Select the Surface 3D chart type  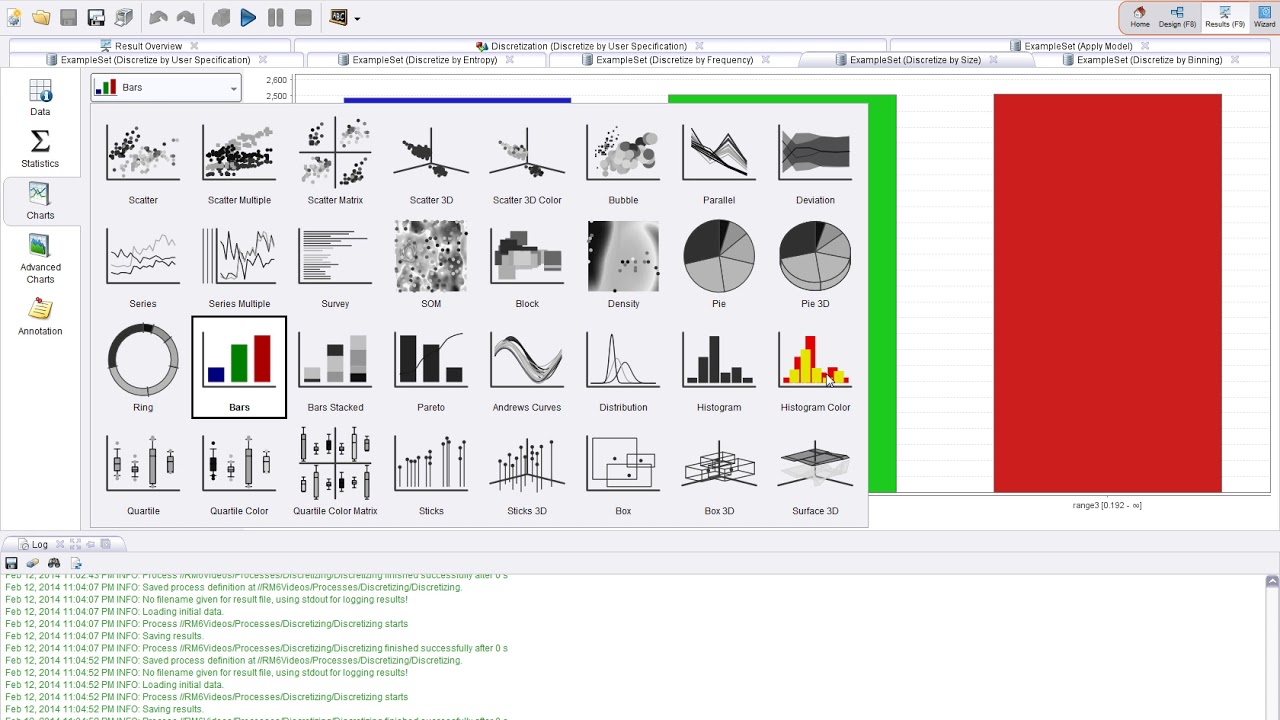click(815, 472)
